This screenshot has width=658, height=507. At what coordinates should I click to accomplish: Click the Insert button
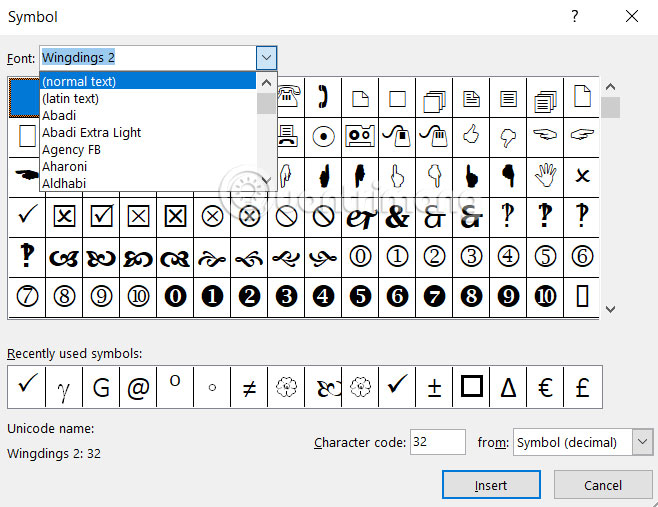pos(491,485)
